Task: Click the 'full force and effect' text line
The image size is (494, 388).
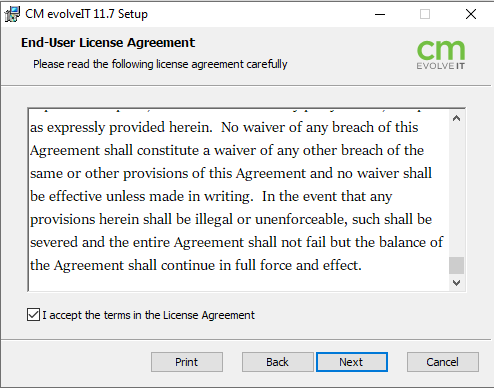Action: [196, 265]
